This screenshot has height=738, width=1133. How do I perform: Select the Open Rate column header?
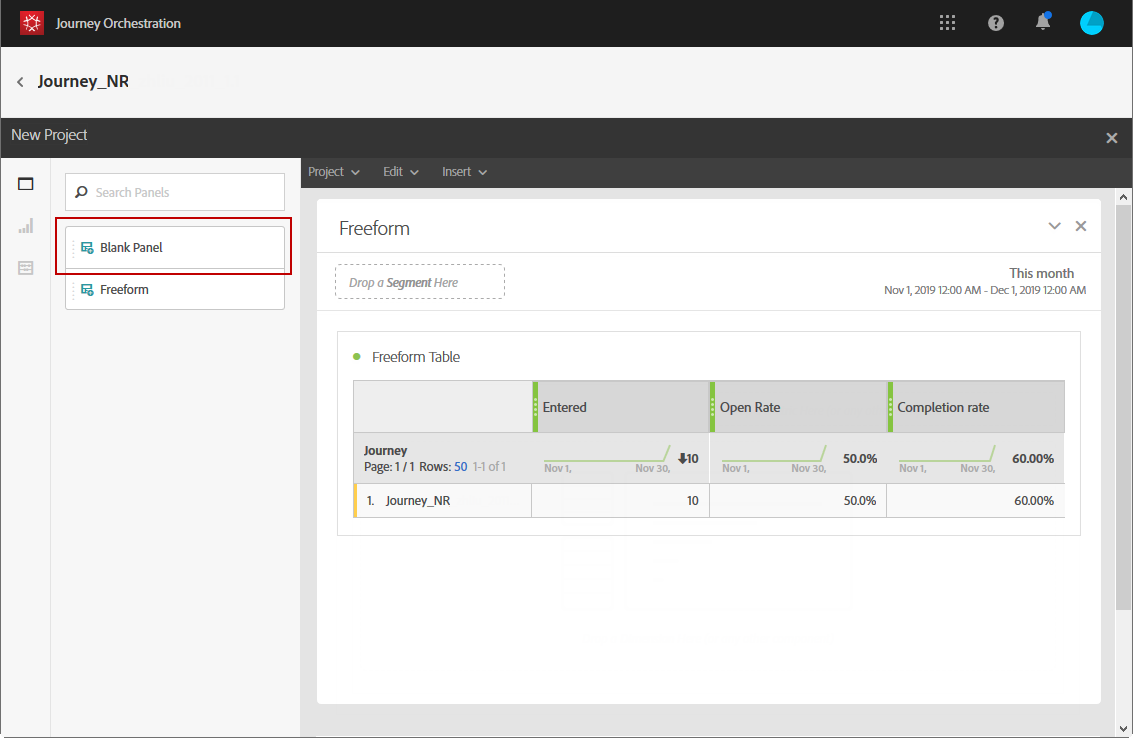798,407
